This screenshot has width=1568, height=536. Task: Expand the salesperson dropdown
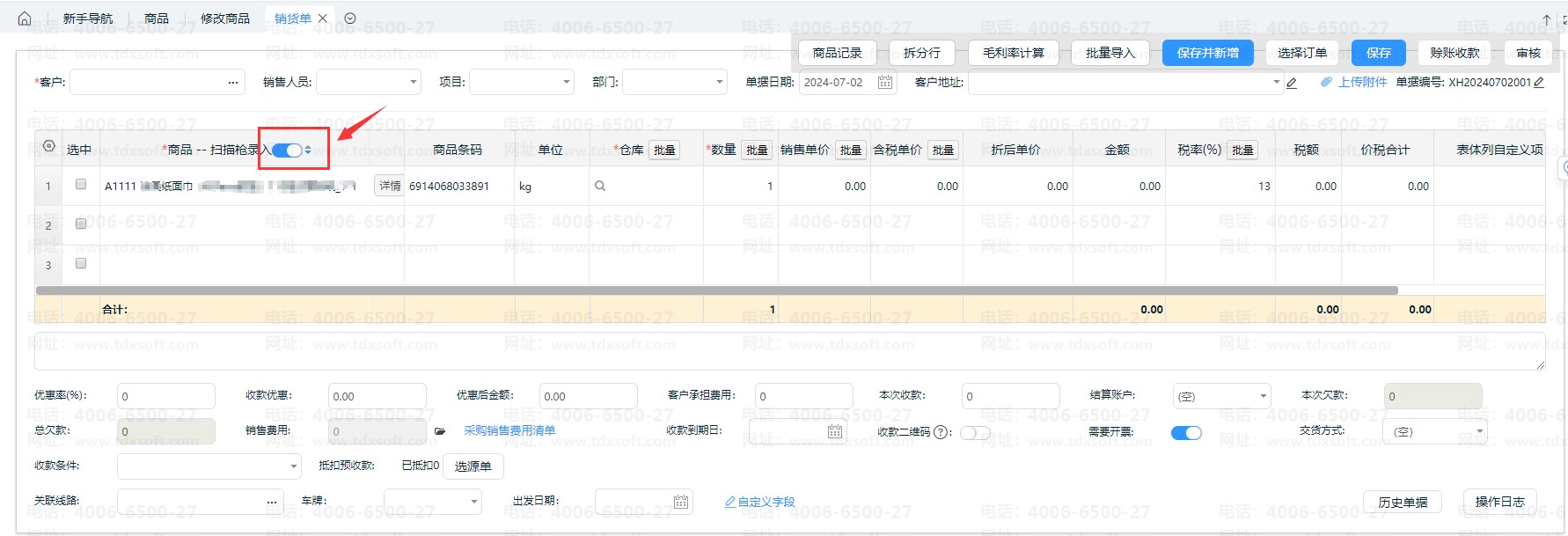414,83
